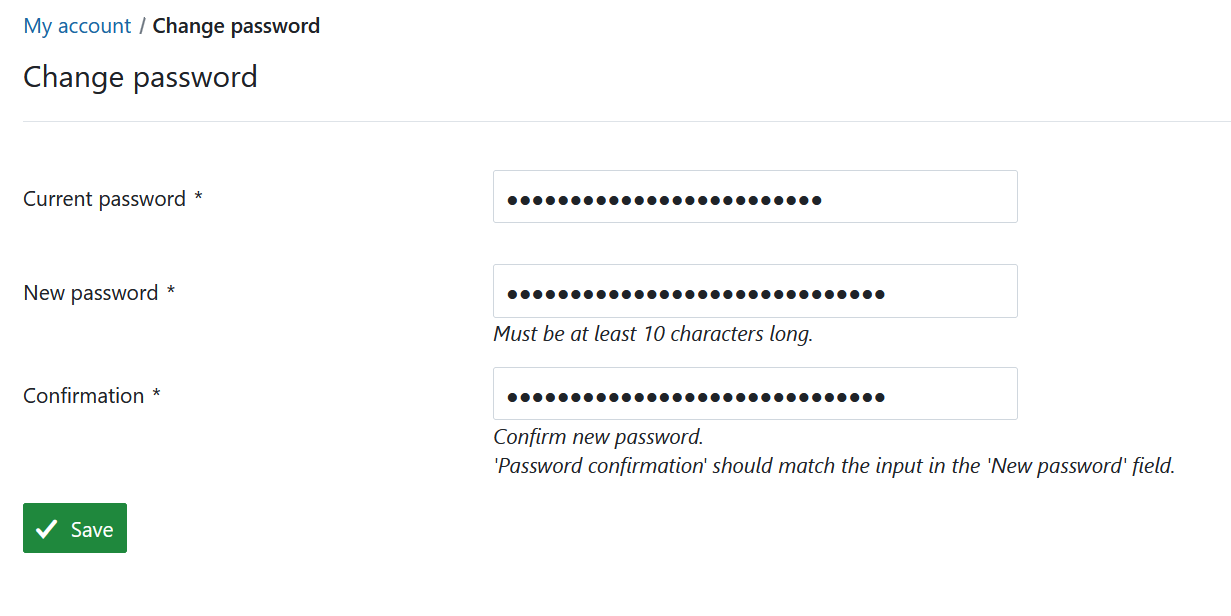The height and width of the screenshot is (616, 1231).
Task: Click the divider line below the heading
Action: 615,122
